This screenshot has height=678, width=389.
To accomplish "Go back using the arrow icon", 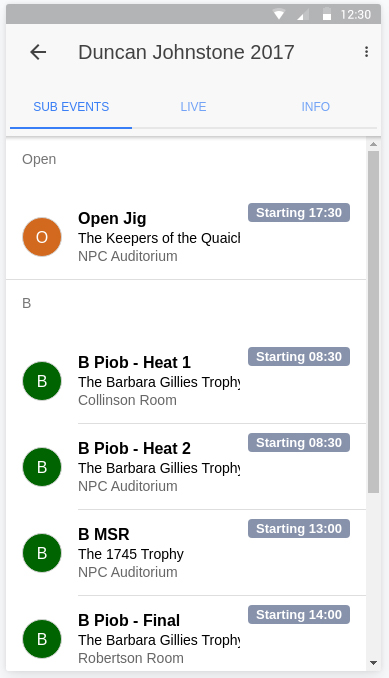I will pyautogui.click(x=38, y=52).
